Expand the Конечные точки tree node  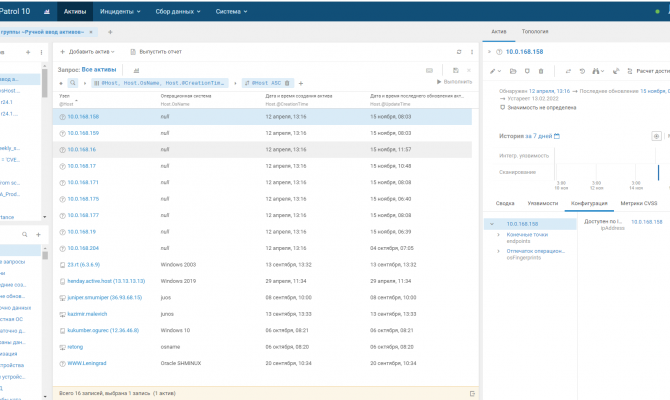tap(499, 235)
